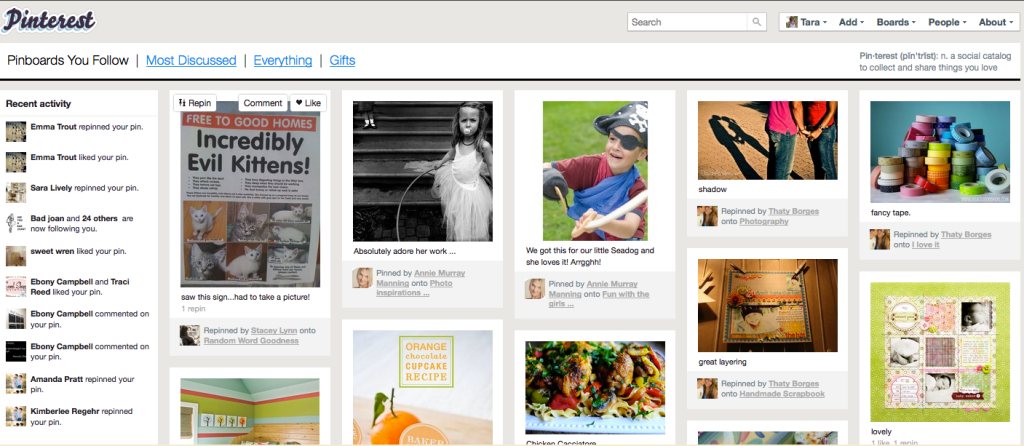
Task: Click Sara Lively's activity avatar
Action: pos(16,193)
